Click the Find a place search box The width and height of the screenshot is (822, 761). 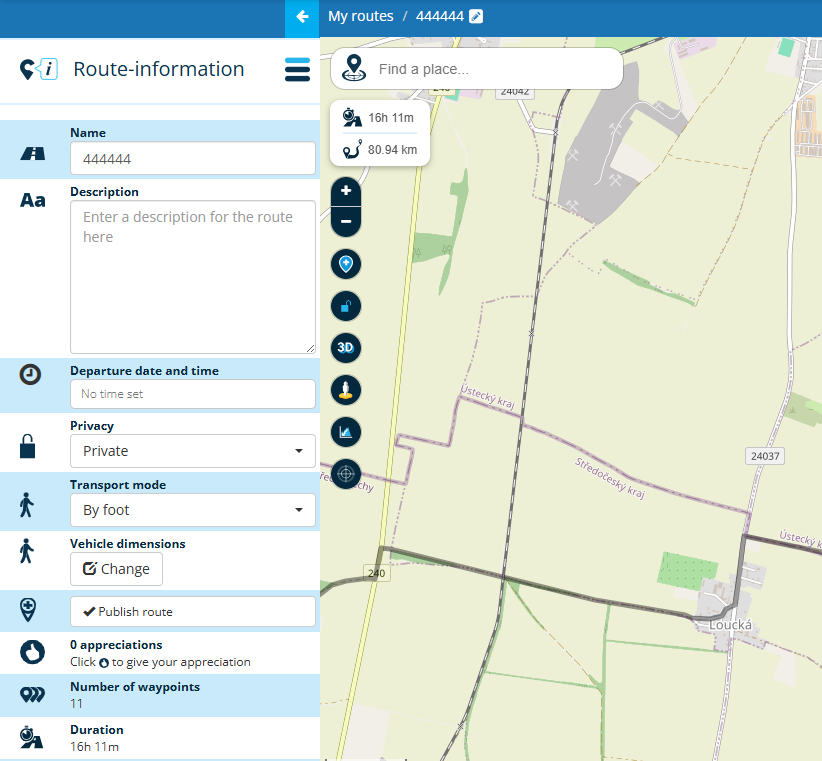(495, 69)
